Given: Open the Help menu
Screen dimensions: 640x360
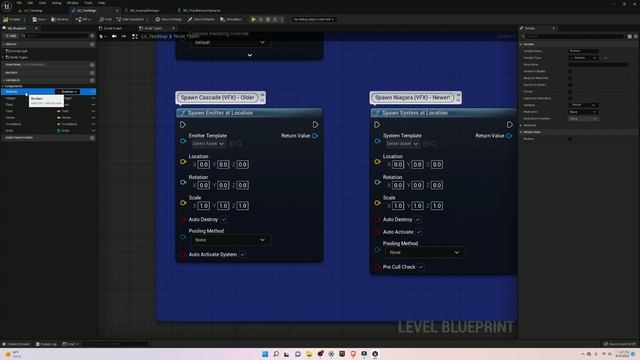Looking at the screenshot, I should [x=101, y=3].
